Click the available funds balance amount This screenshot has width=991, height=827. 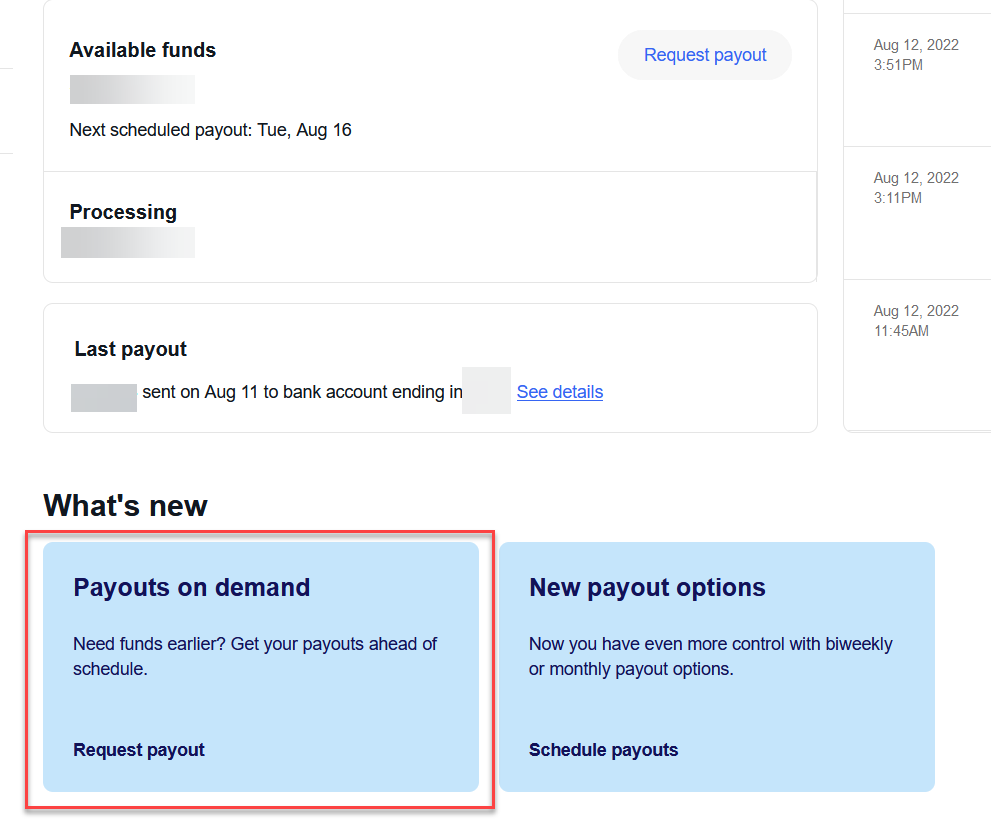132,89
